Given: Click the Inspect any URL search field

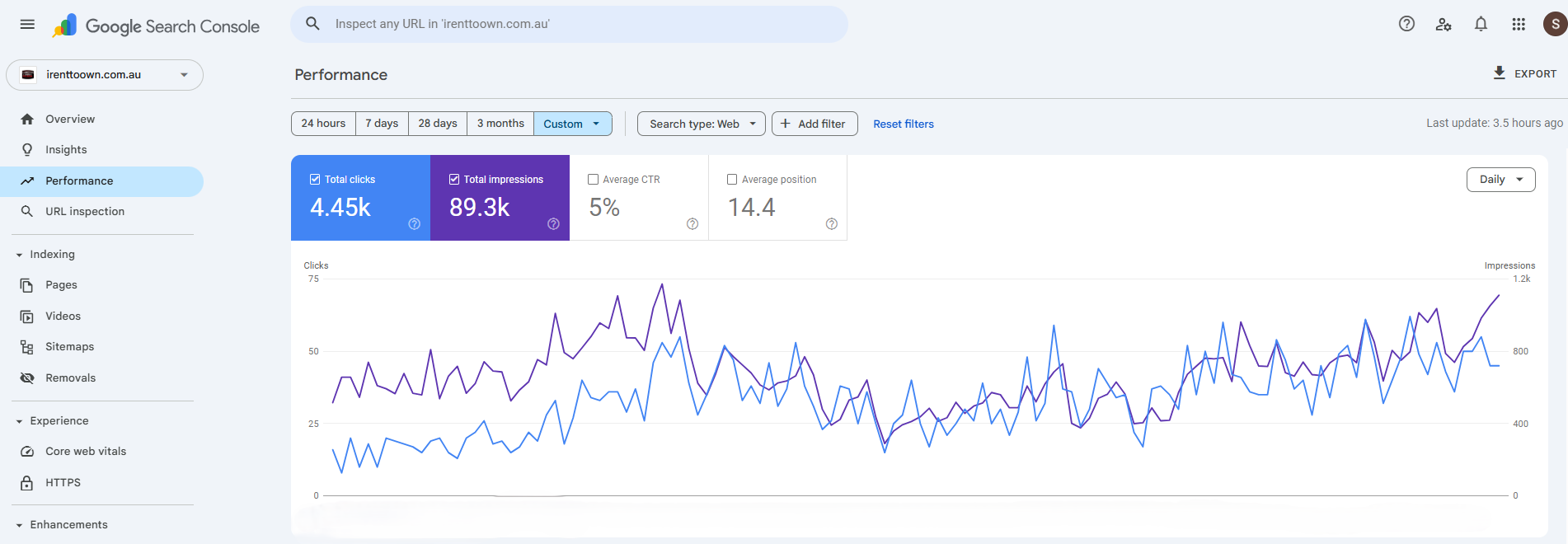Looking at the screenshot, I should 577,25.
